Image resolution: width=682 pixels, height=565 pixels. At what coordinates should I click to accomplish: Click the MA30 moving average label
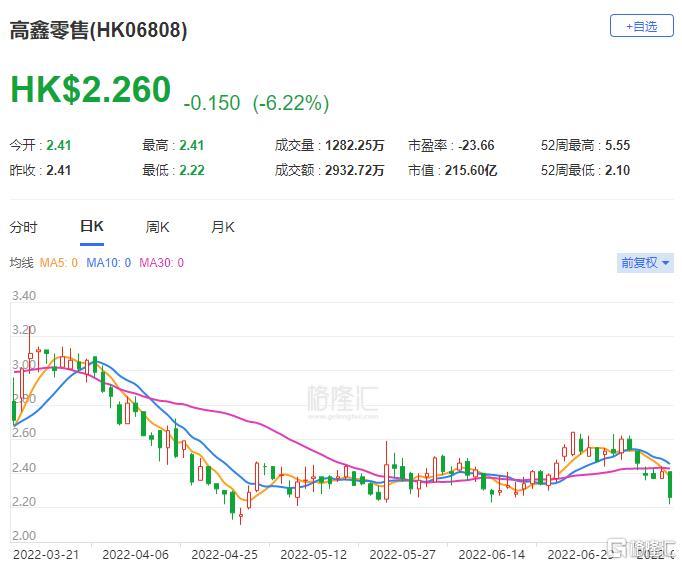coord(161,263)
